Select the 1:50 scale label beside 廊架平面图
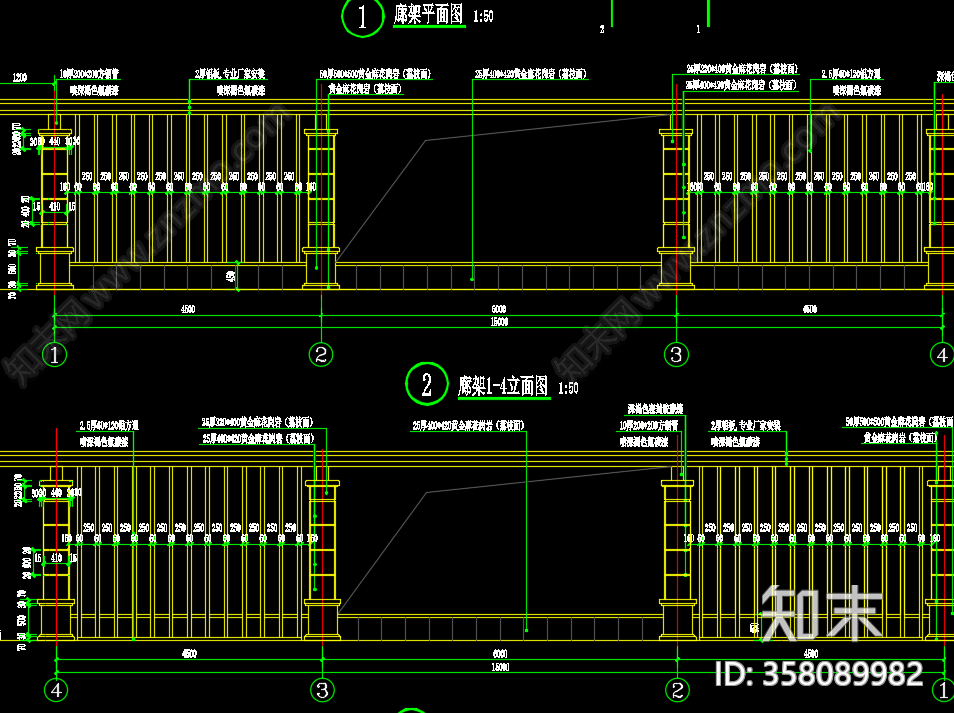 [483, 17]
